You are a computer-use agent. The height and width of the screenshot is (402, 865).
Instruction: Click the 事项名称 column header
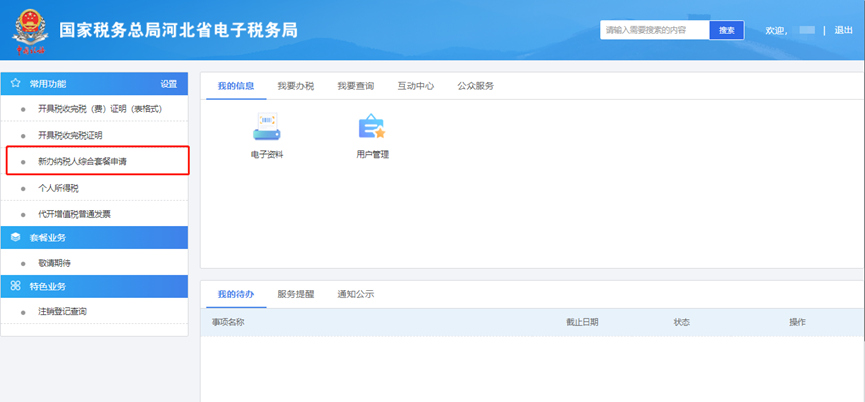228,323
